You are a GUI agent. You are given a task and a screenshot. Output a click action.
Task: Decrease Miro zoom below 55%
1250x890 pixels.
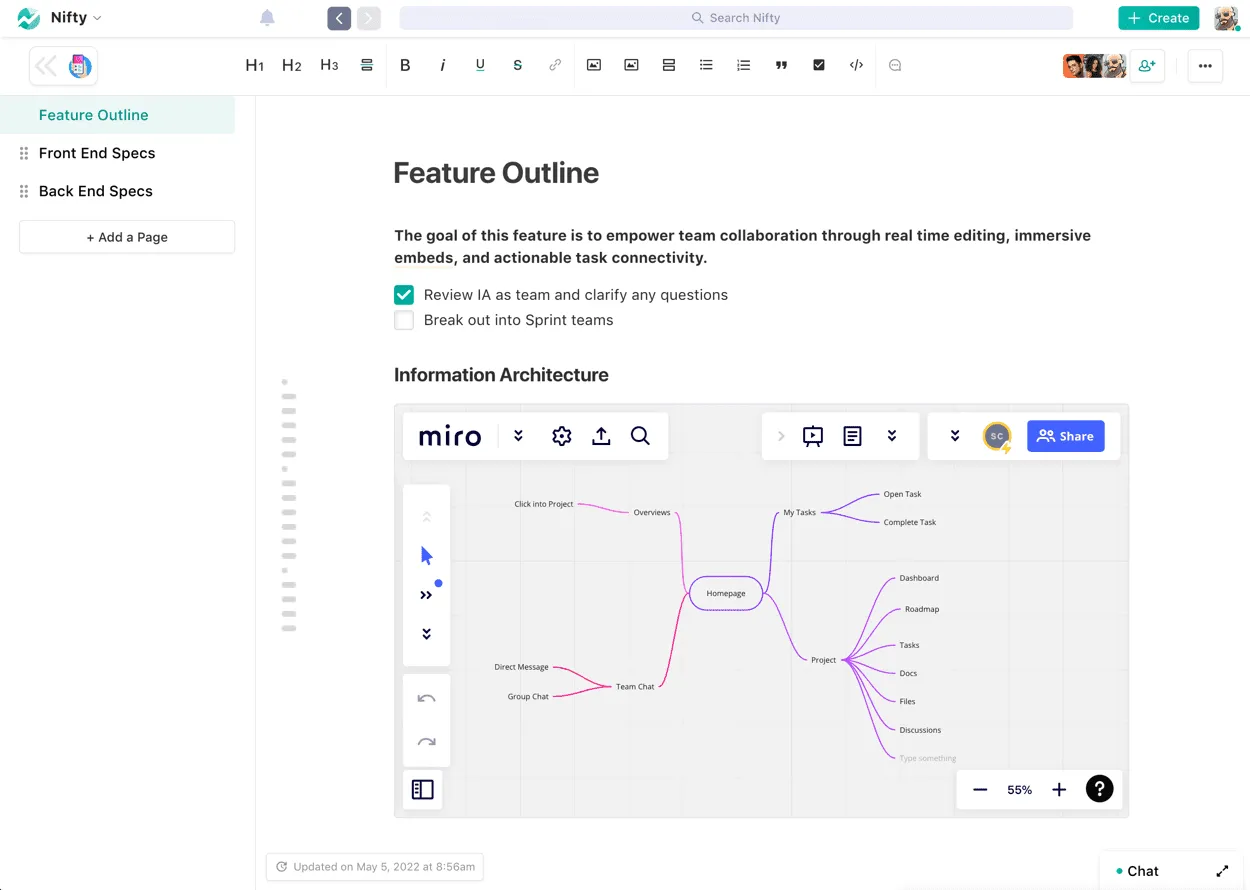tap(980, 789)
